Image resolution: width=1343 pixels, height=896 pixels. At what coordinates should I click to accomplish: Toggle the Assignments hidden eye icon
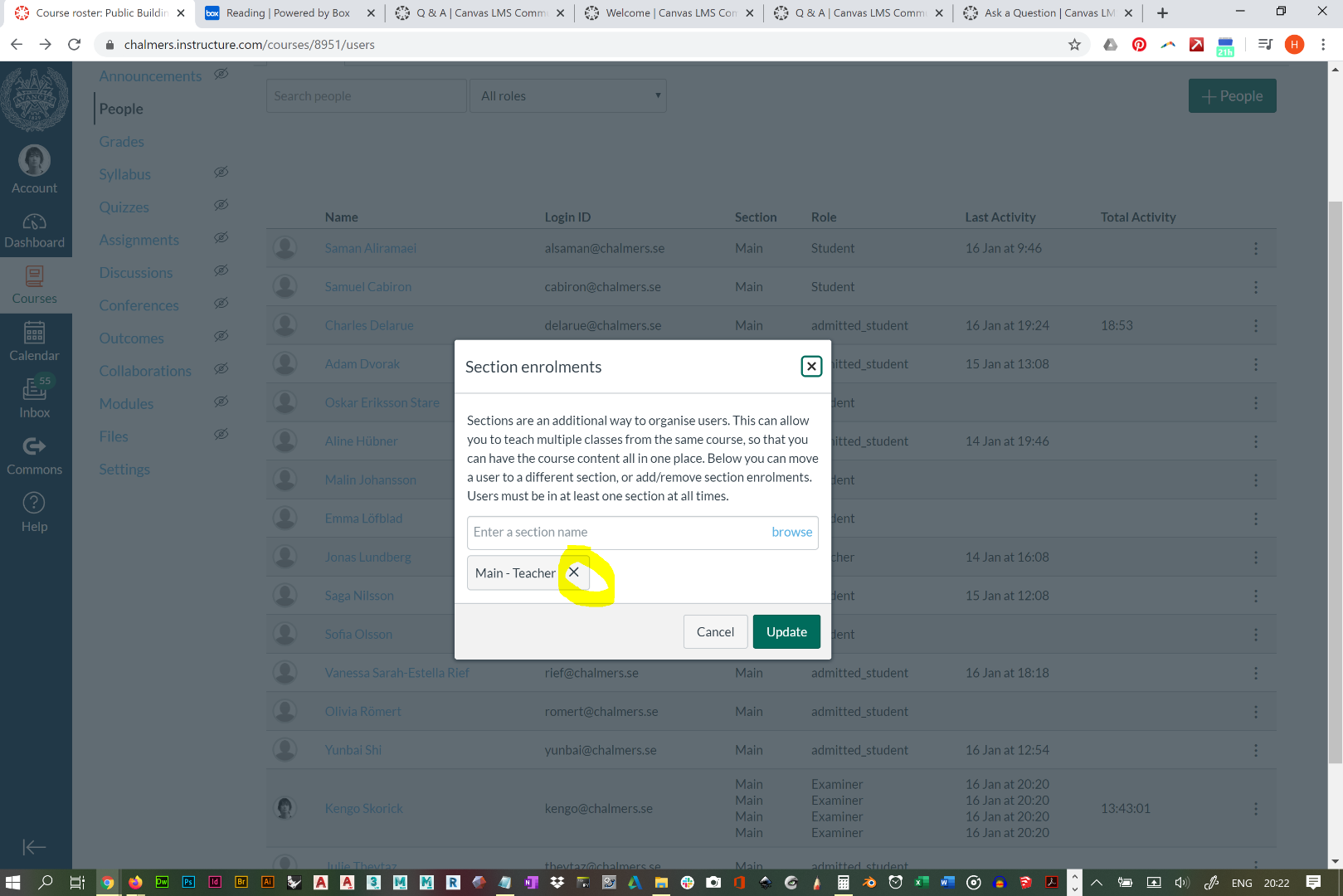221,238
